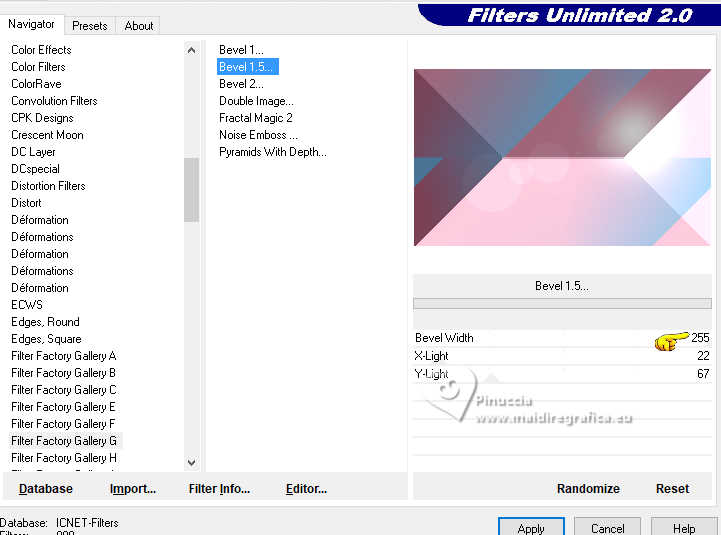Image resolution: width=721 pixels, height=535 pixels.
Task: Select Filter Factory Gallery C
Action: 63,390
